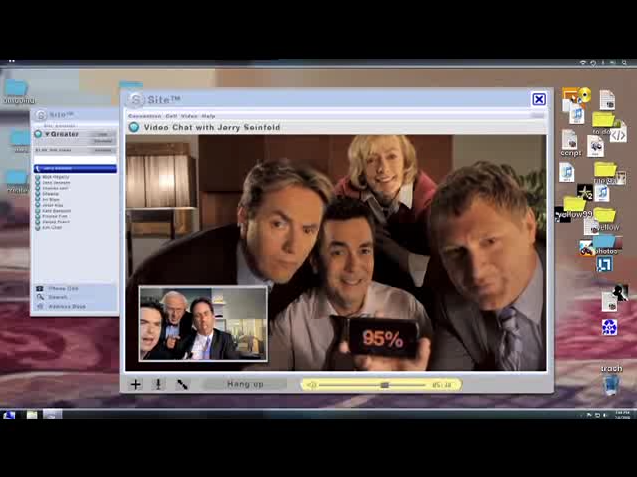Click the diagonal arrow fullscreen icon

click(182, 384)
